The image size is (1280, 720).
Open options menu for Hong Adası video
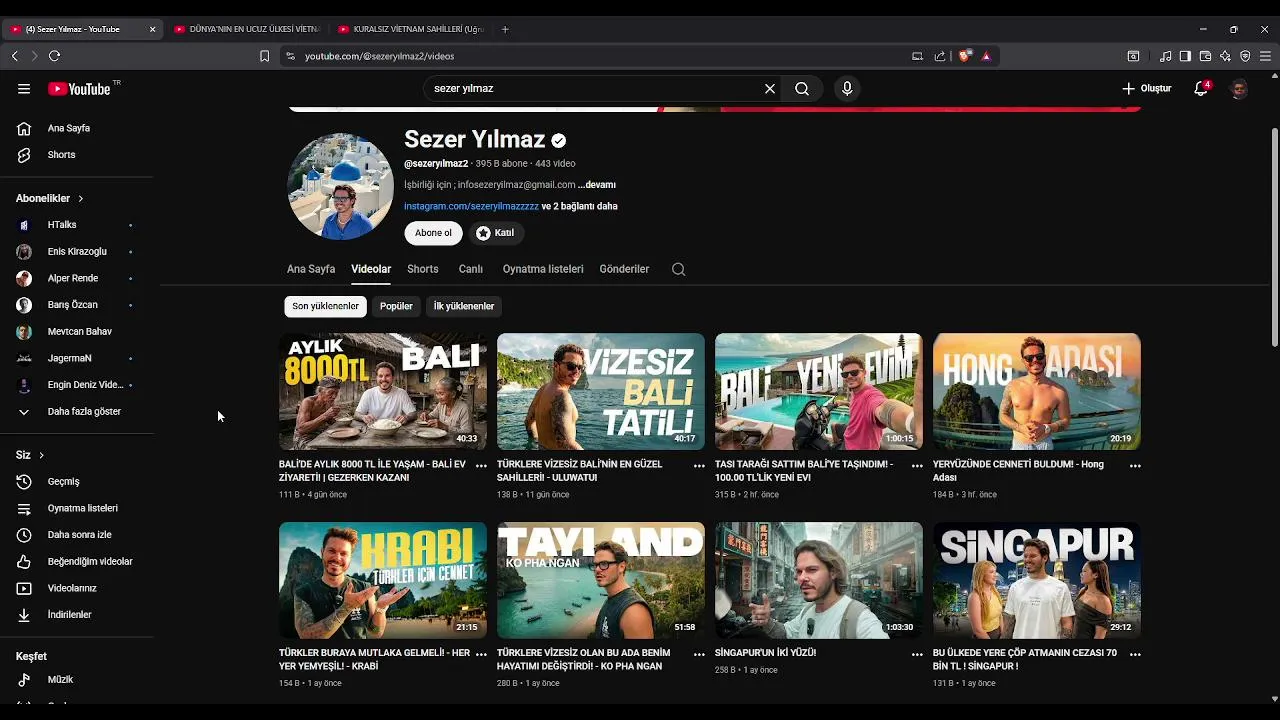[x=1135, y=466]
